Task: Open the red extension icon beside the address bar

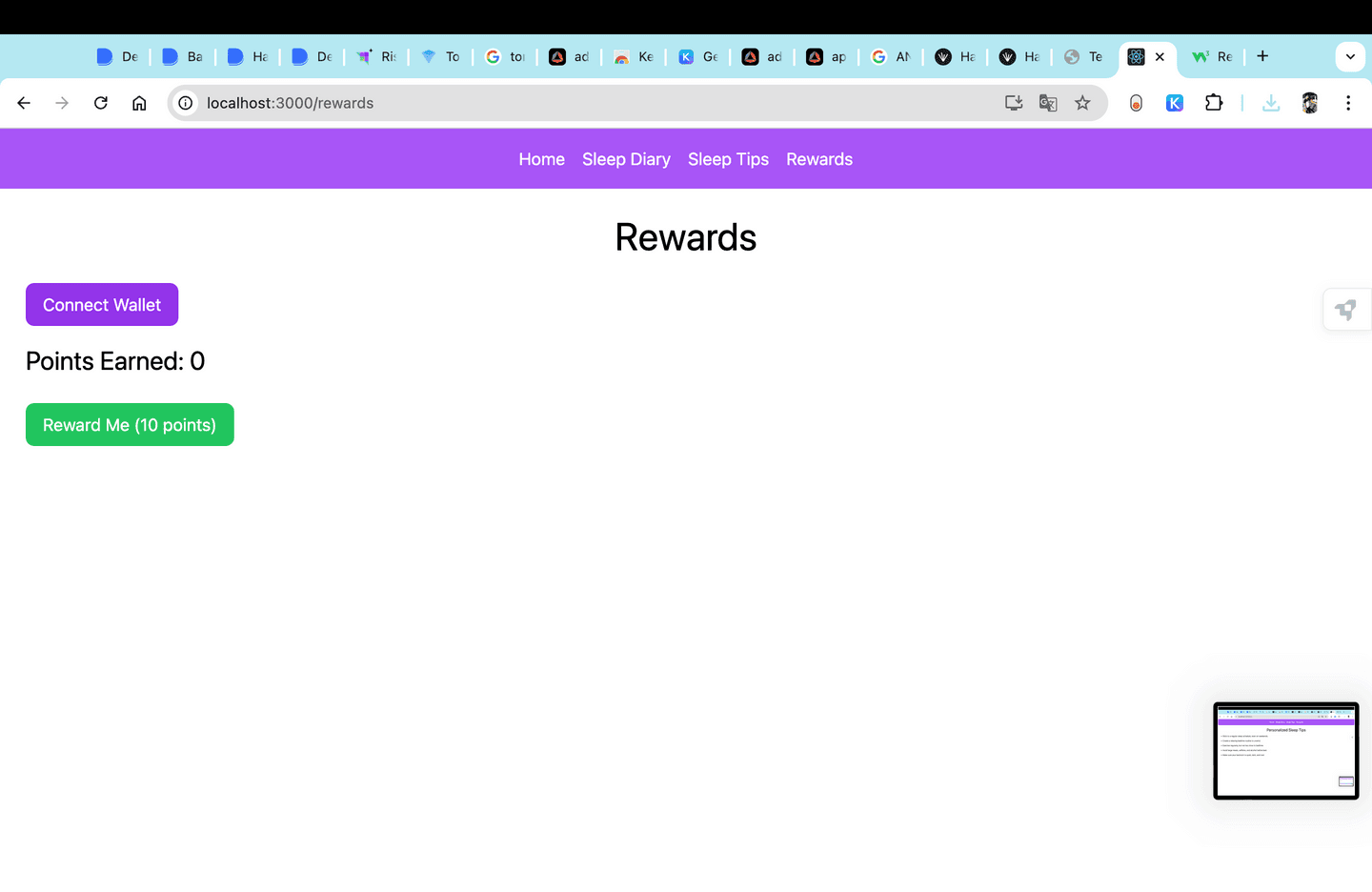Action: tap(1136, 103)
